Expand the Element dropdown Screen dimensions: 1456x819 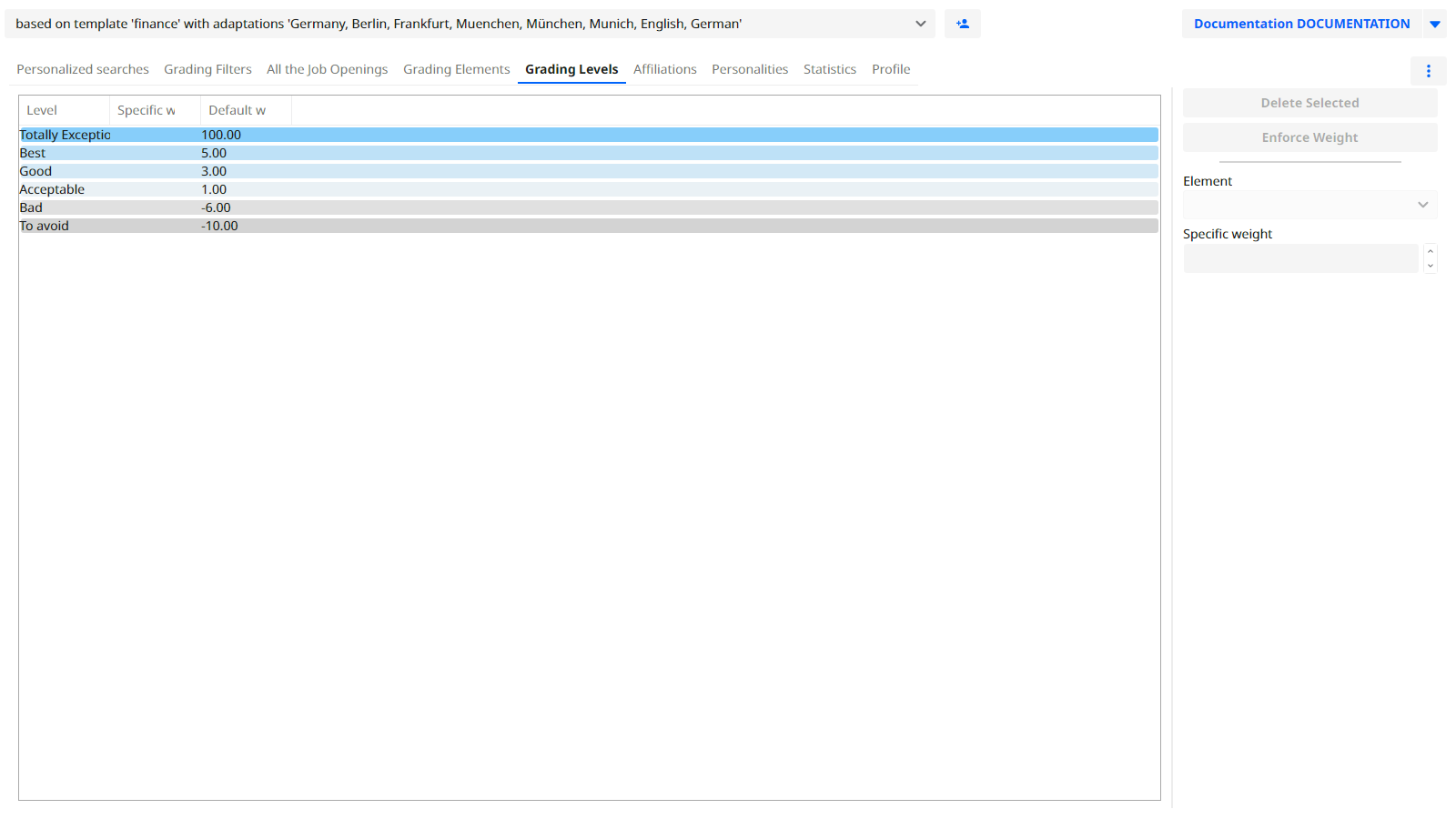coord(1309,205)
